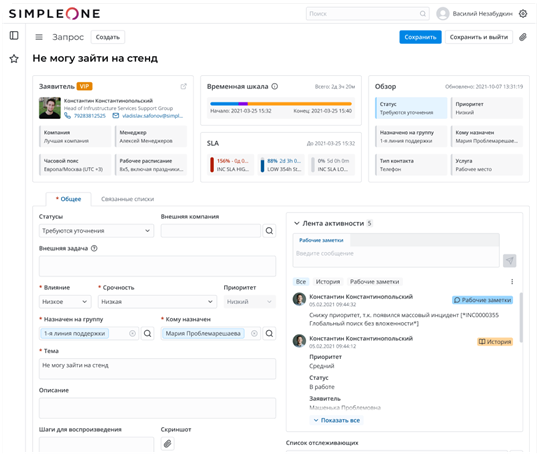Open user avatar for Василий Незабудкин

pos(443,13)
